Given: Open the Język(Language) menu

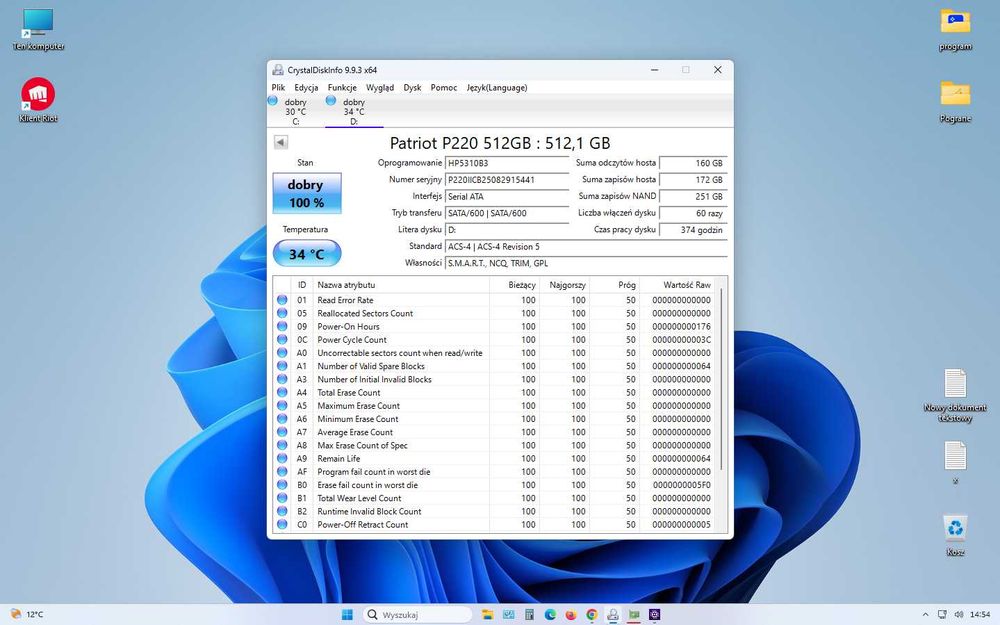Looking at the screenshot, I should tap(497, 87).
